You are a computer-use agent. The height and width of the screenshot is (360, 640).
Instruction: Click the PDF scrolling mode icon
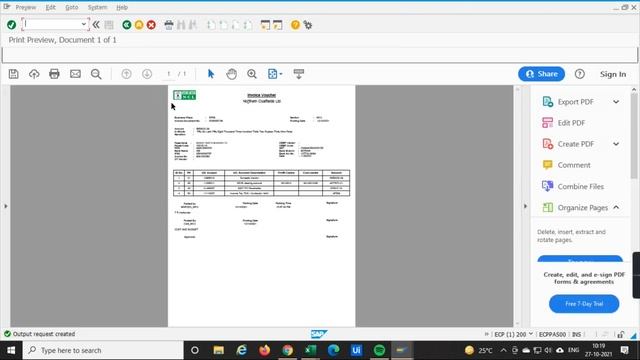pos(299,74)
